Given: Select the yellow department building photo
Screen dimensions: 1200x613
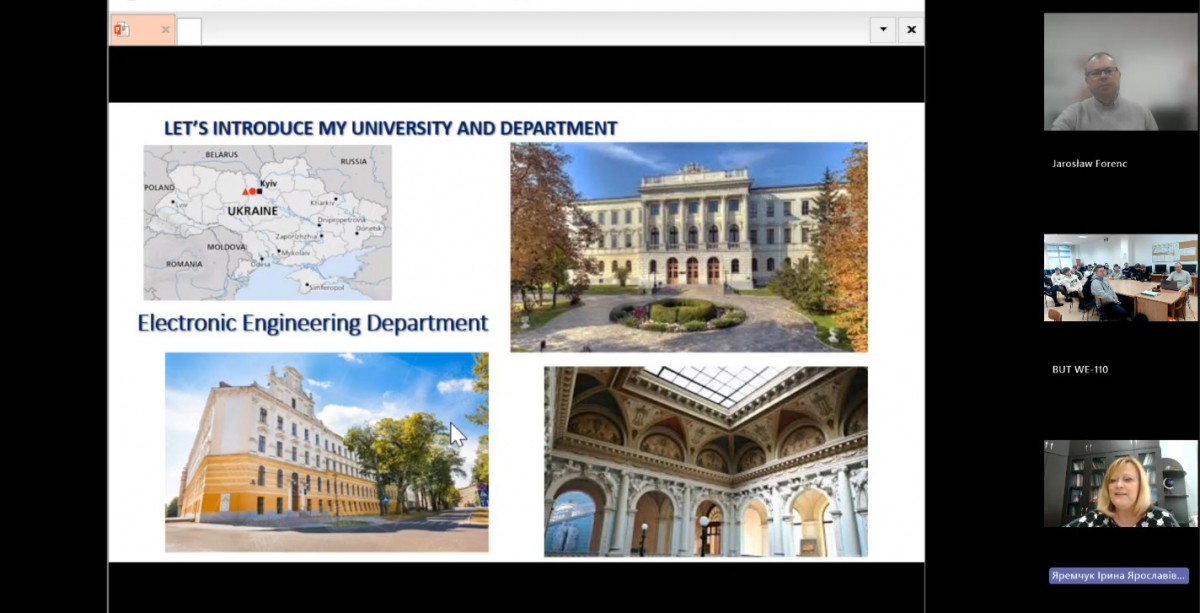Looking at the screenshot, I should [x=326, y=451].
